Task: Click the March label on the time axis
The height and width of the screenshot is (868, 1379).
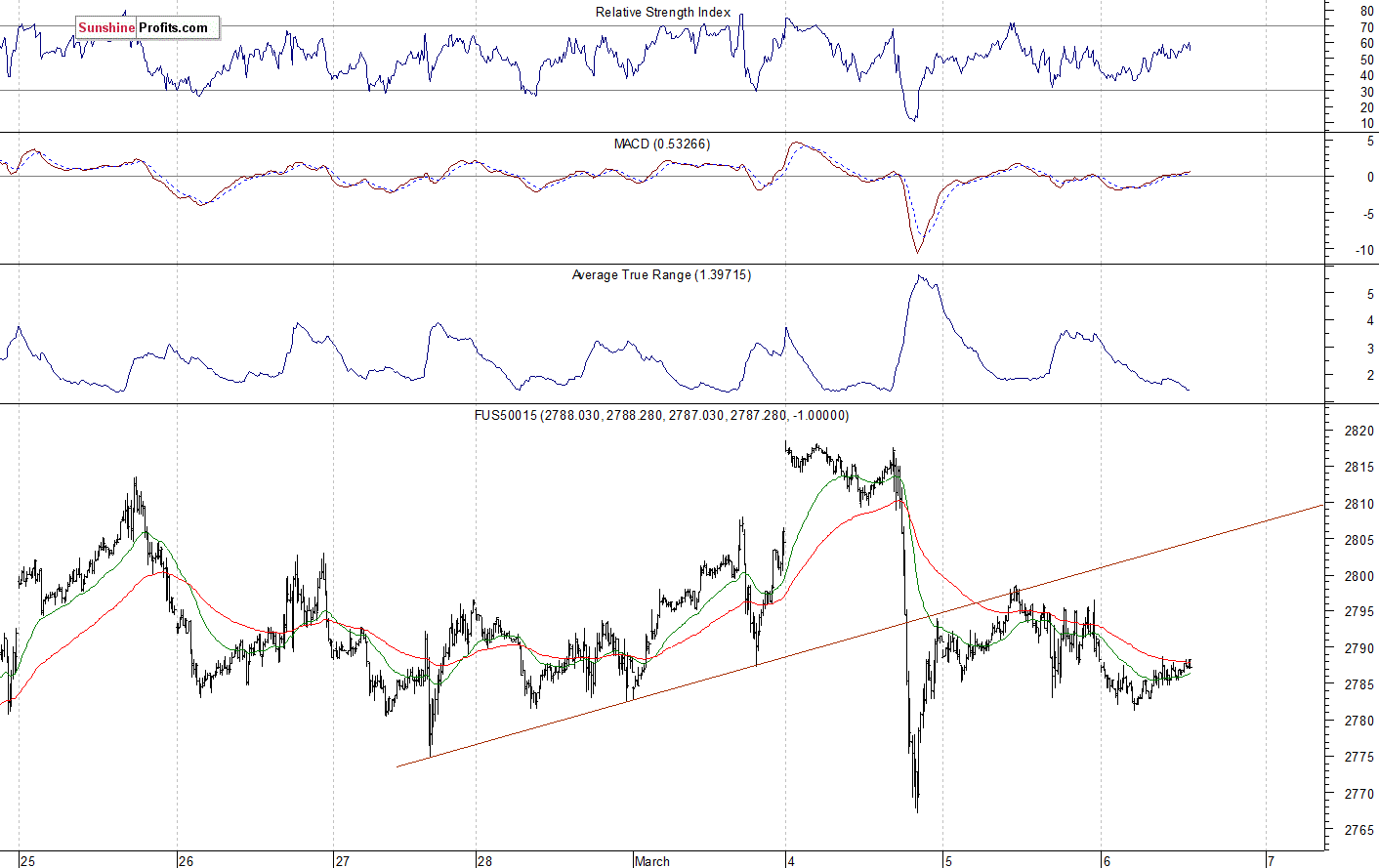Action: pyautogui.click(x=651, y=861)
